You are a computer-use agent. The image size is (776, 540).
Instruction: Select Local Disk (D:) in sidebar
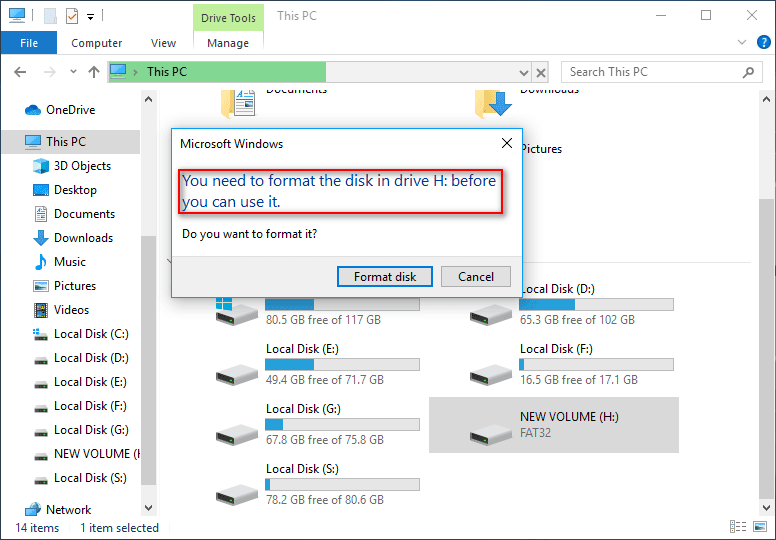click(x=91, y=358)
